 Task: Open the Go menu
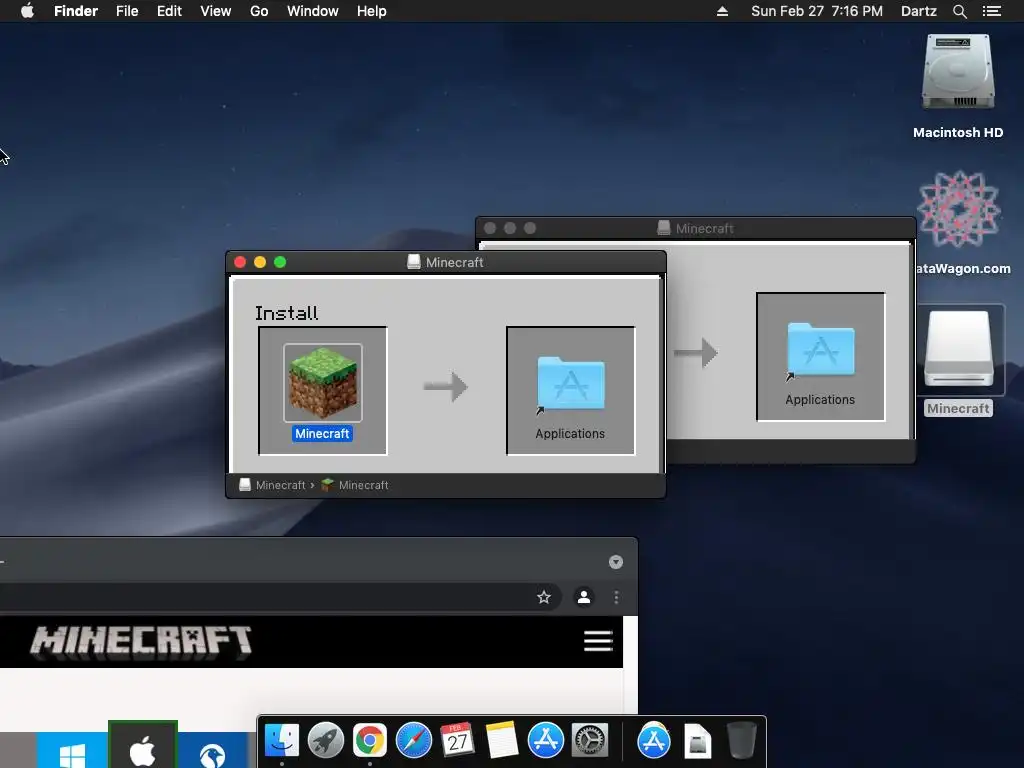(x=259, y=11)
